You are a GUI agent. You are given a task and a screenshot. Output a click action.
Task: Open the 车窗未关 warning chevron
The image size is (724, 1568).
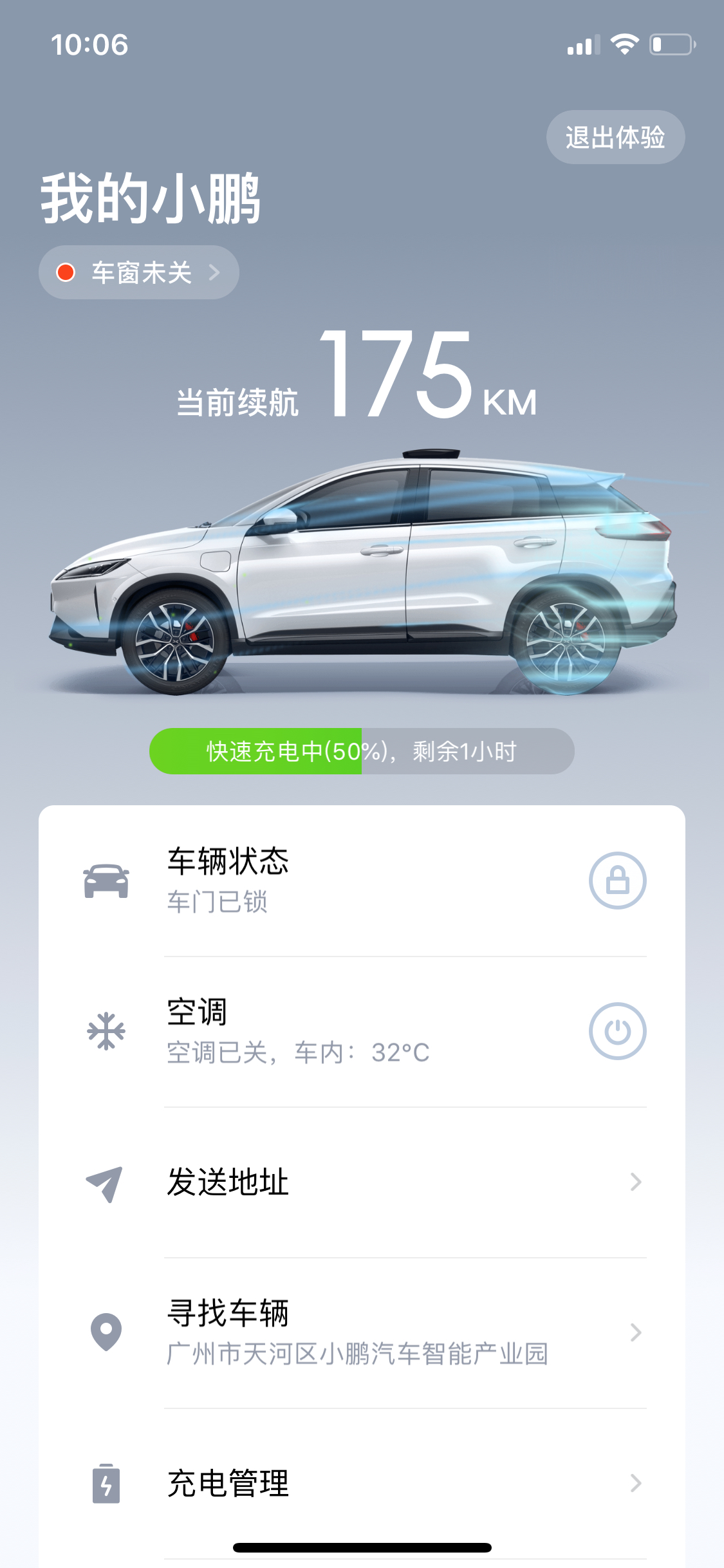coord(215,272)
